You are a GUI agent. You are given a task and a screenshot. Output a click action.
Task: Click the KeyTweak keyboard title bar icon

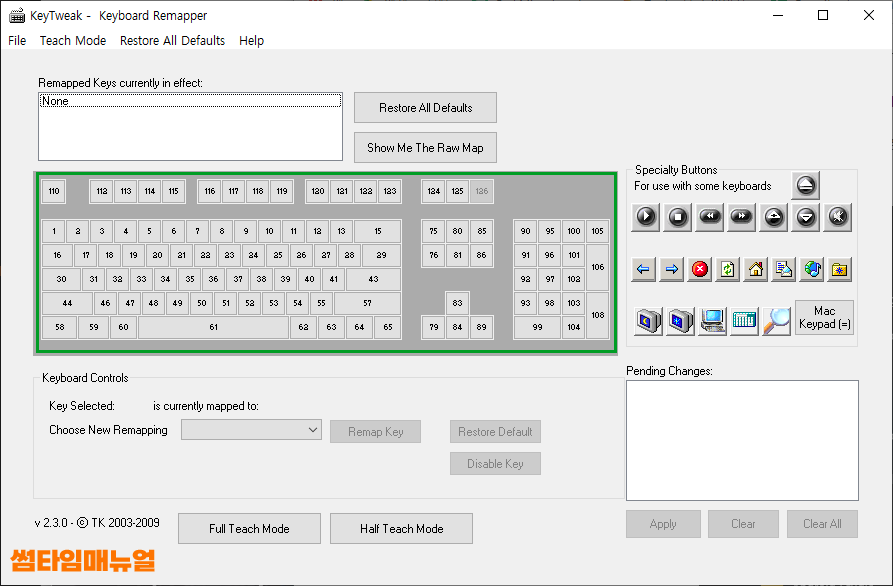17,15
